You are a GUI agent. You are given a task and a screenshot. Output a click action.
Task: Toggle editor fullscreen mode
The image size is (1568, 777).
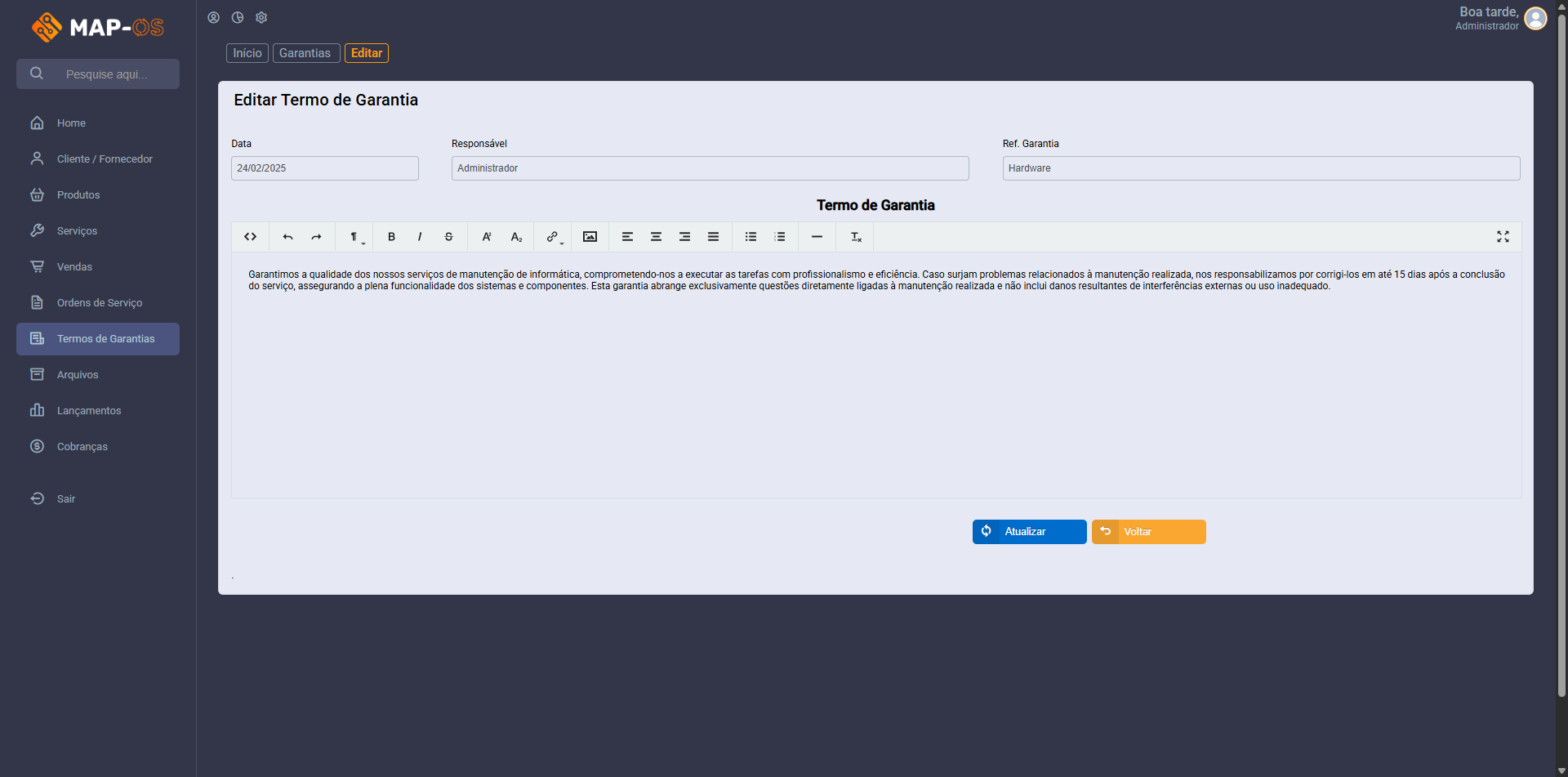[1503, 237]
